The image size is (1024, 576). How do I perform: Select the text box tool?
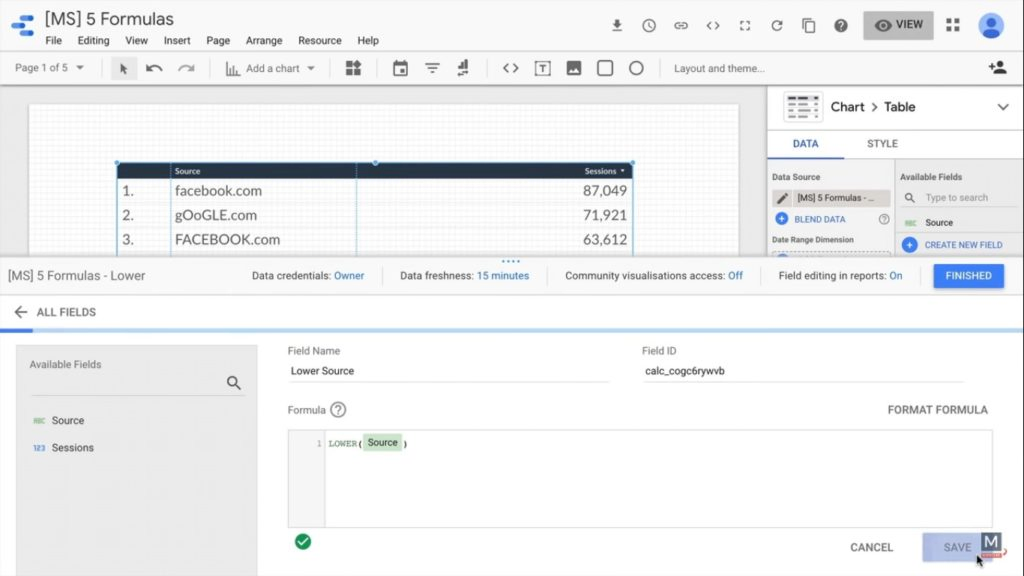click(x=542, y=68)
